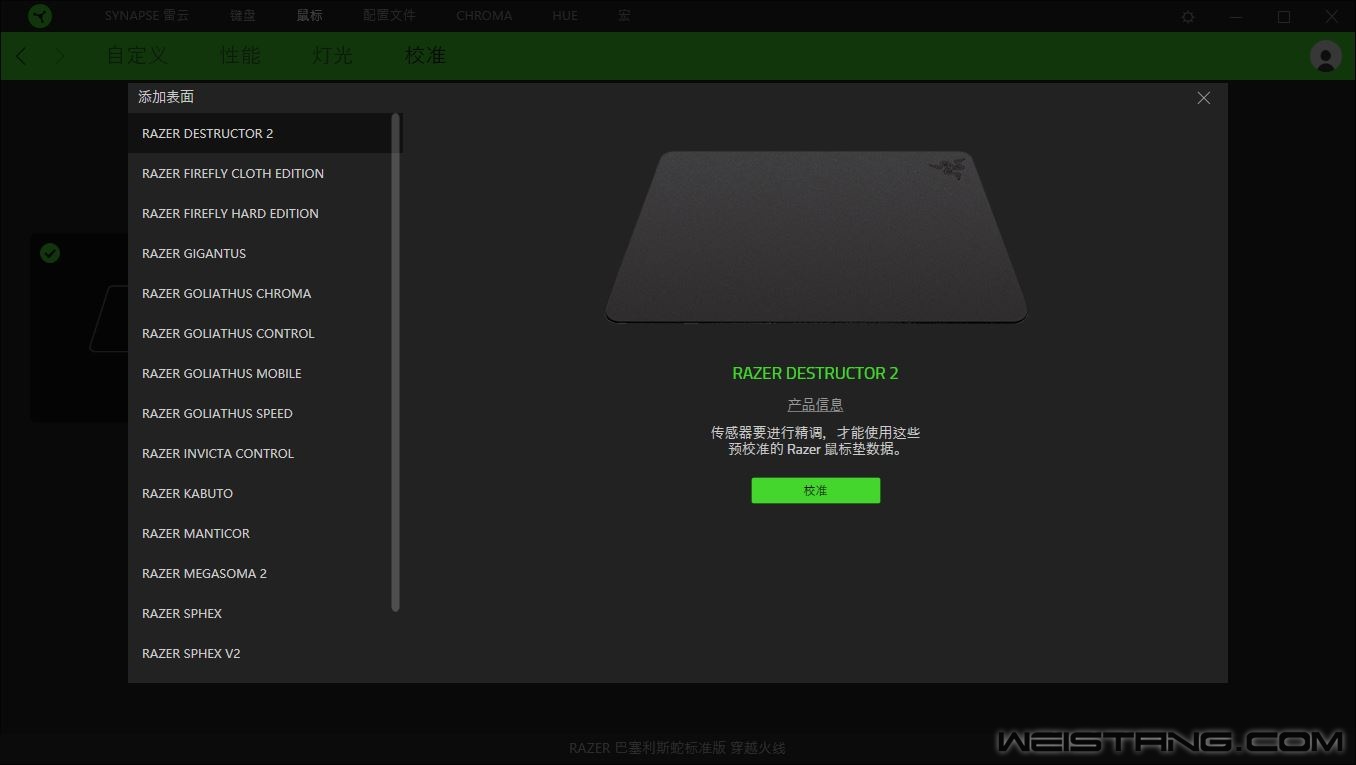The height and width of the screenshot is (765, 1356).
Task: Click the surface list scrollbar
Action: [396, 362]
